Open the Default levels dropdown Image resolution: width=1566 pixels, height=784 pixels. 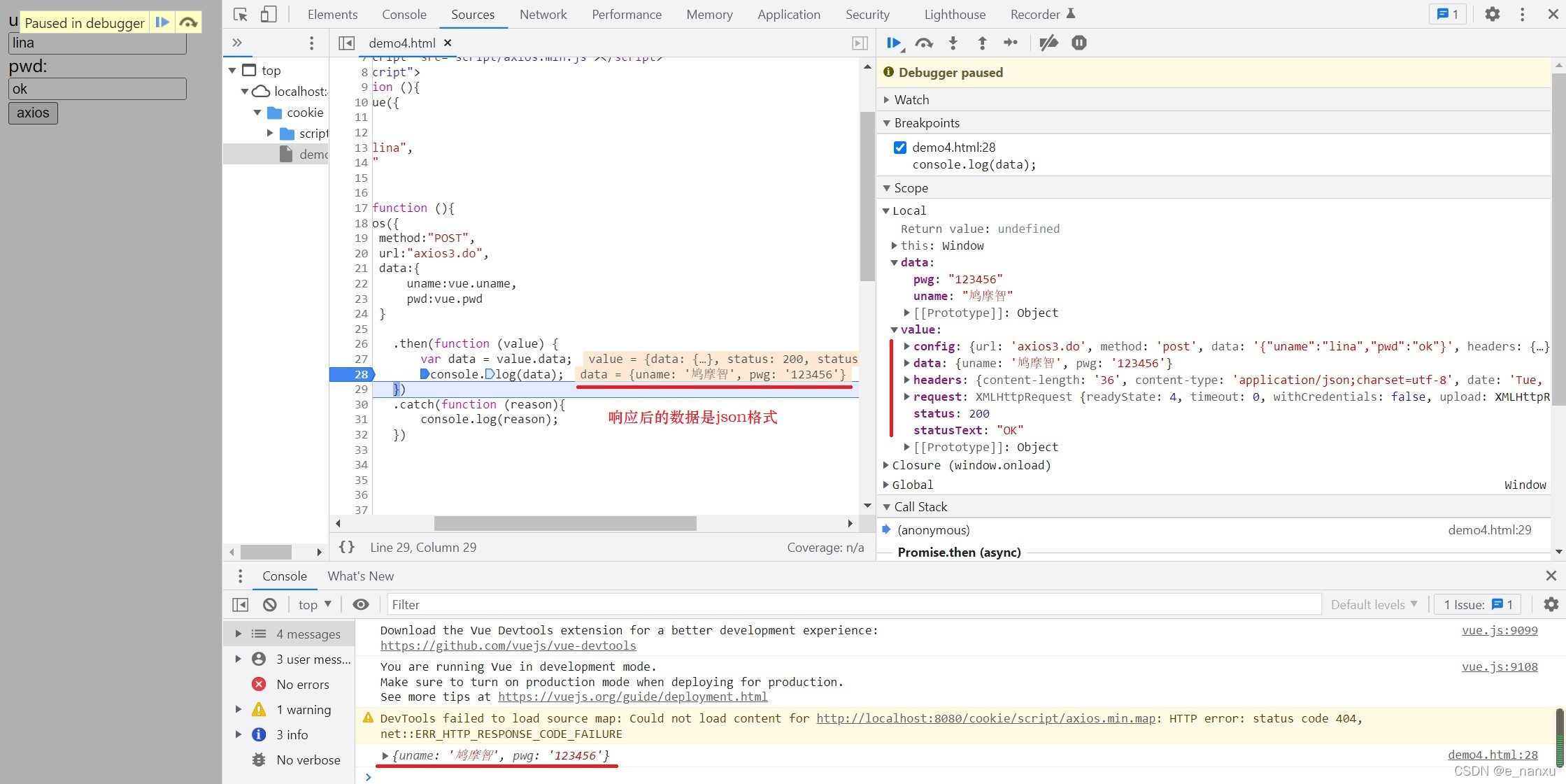pos(1374,604)
